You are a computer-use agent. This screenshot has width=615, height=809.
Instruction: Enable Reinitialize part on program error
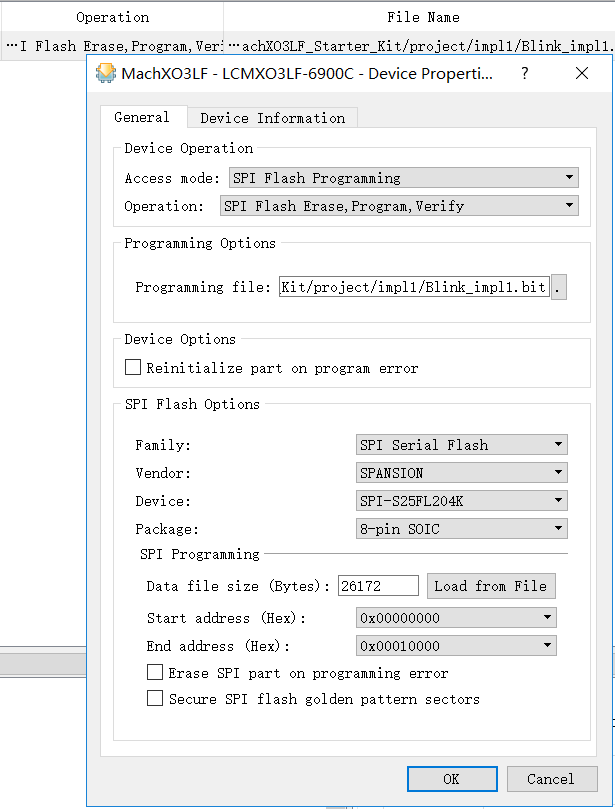pyautogui.click(x=133, y=367)
